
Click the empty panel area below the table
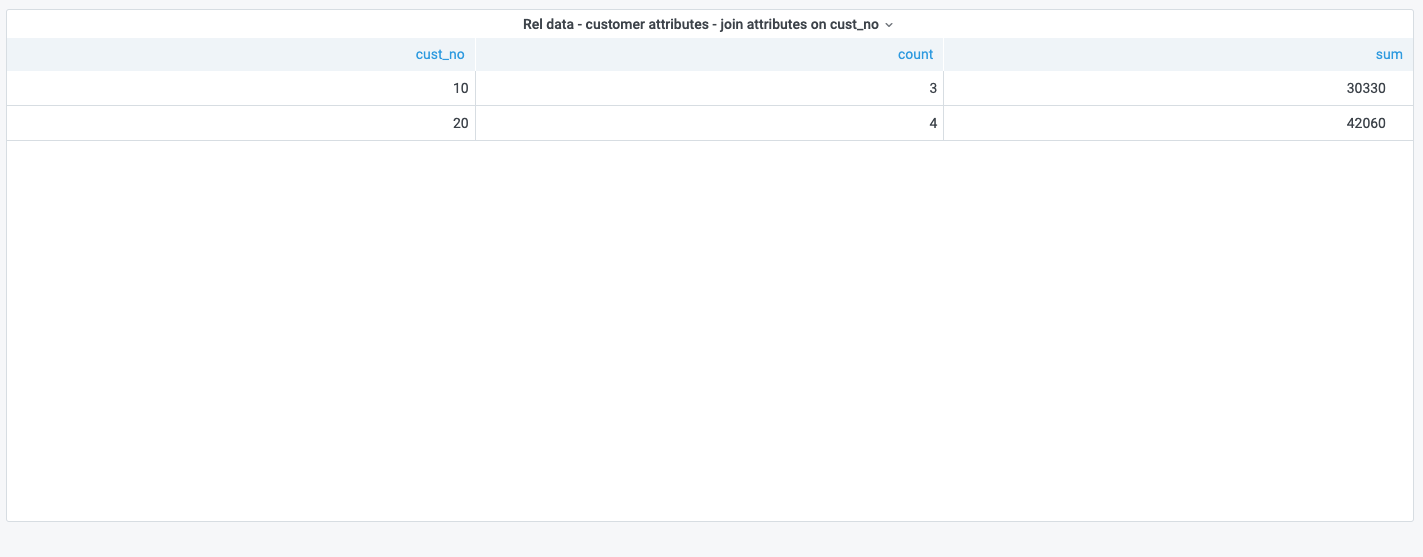pyautogui.click(x=710, y=330)
